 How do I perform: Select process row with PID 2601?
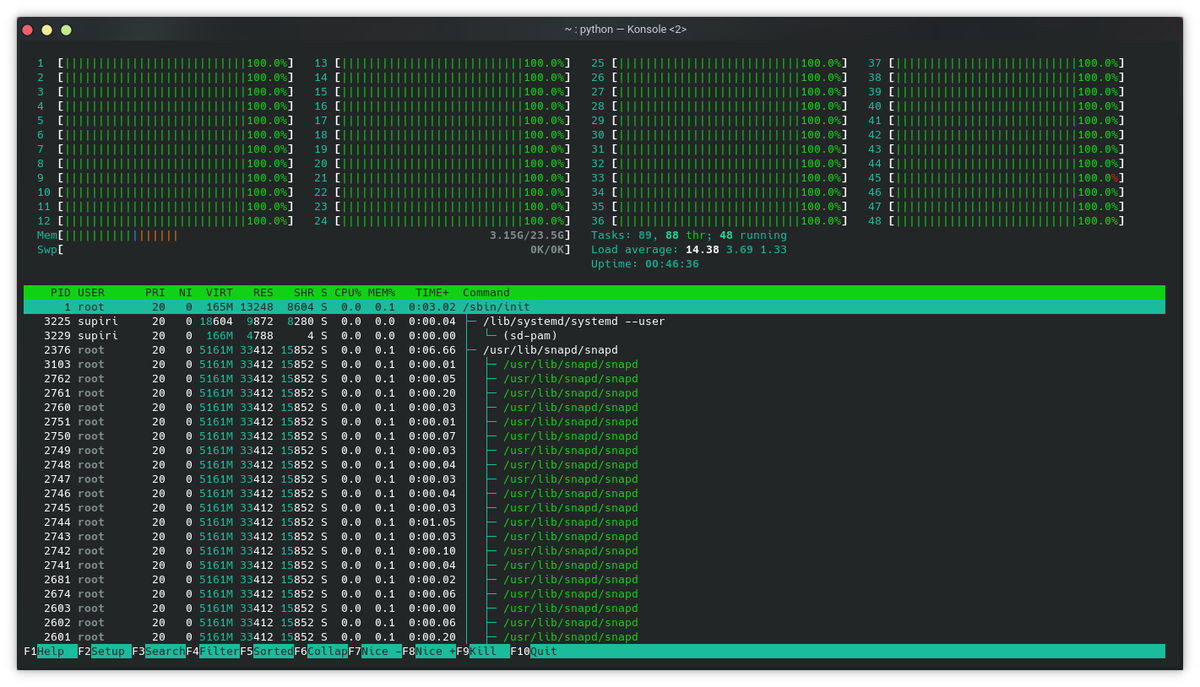(x=594, y=637)
